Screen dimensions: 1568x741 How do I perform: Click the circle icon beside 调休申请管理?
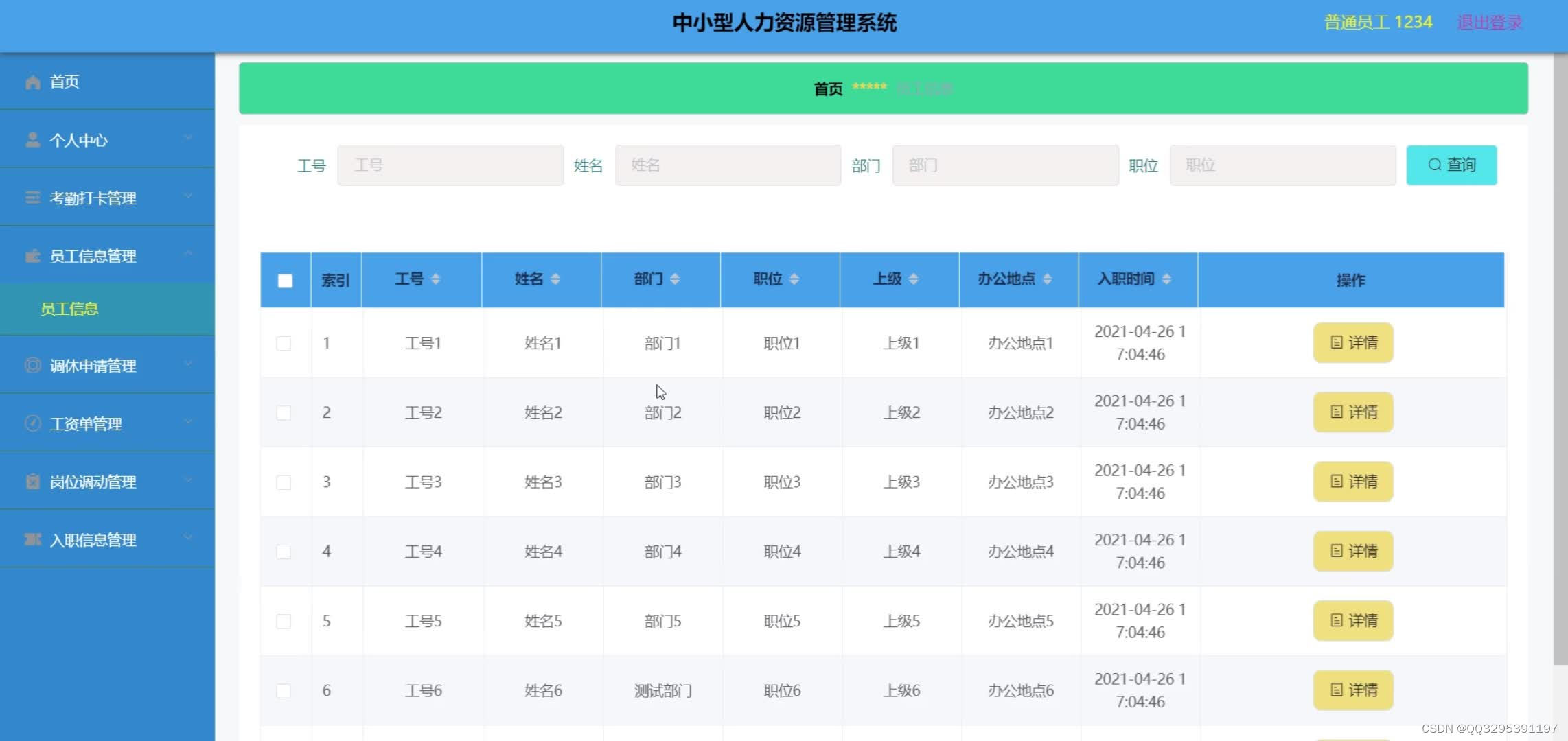pyautogui.click(x=32, y=365)
